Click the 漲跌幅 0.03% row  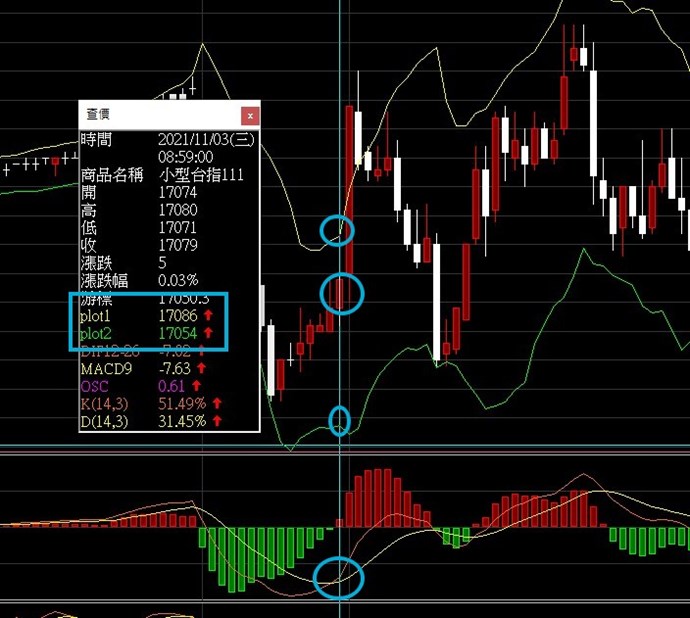tap(170, 280)
